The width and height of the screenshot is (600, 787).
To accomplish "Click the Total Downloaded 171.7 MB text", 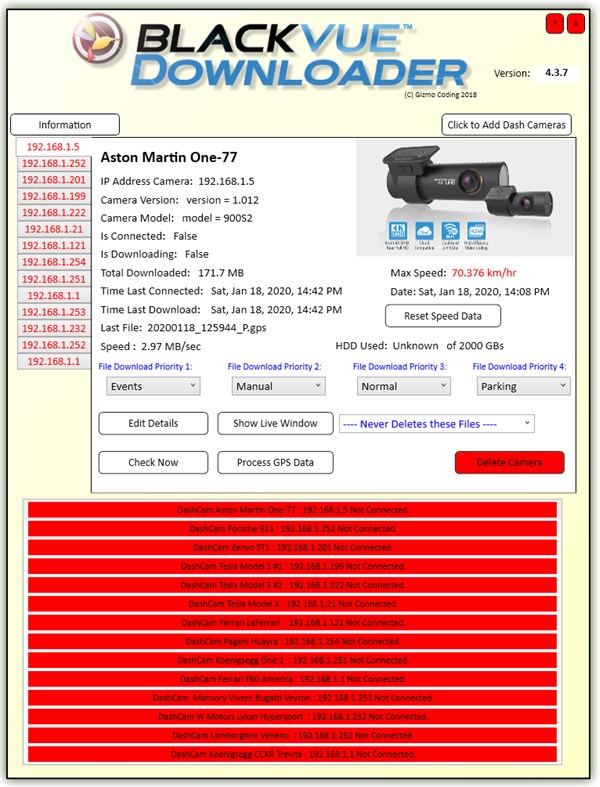I will click(172, 273).
